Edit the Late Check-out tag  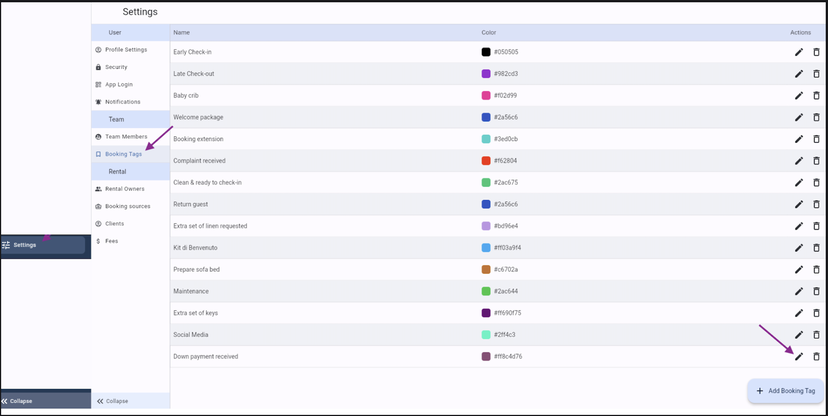click(799, 73)
